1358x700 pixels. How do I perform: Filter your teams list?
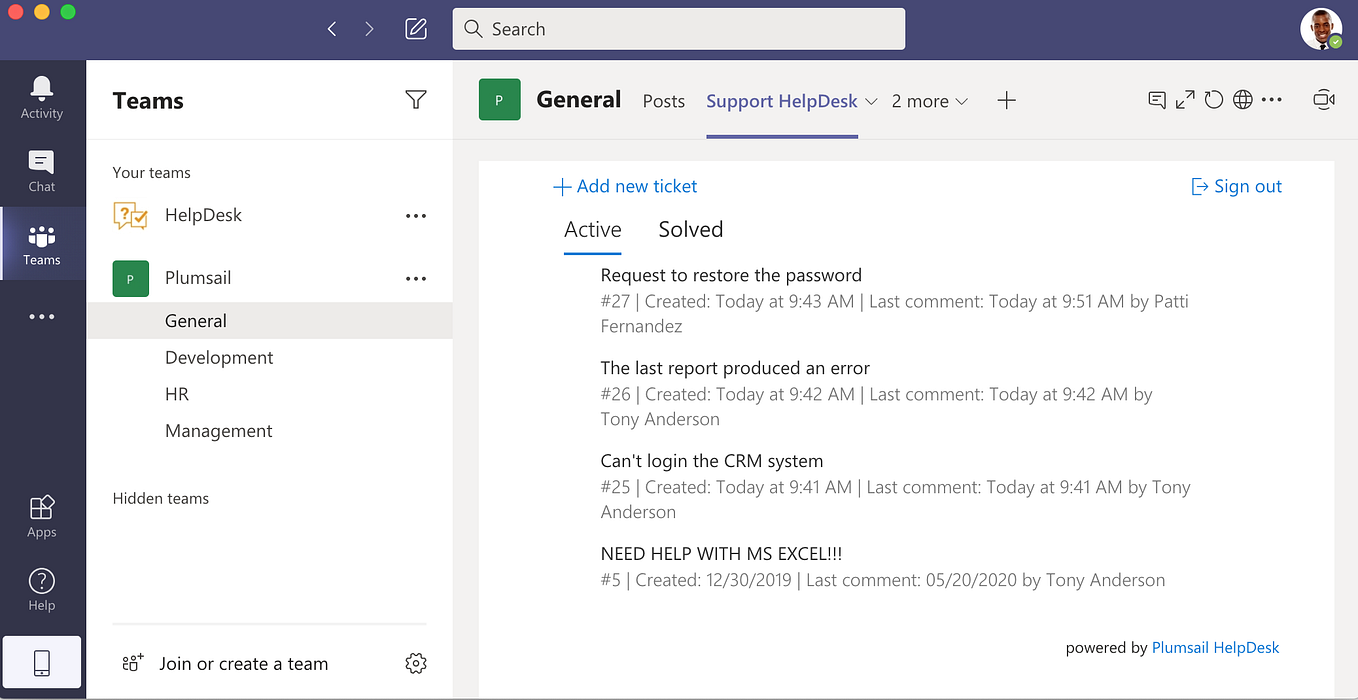pyautogui.click(x=415, y=99)
